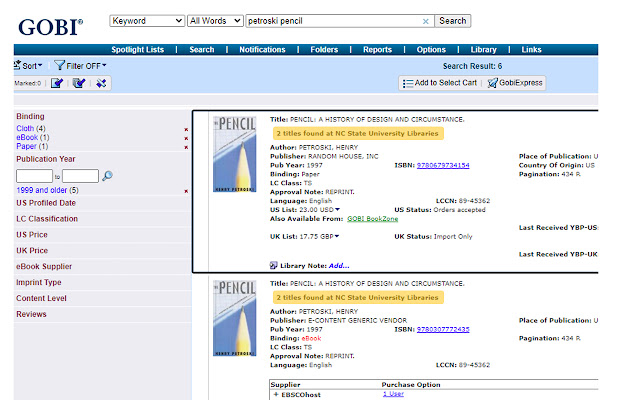640x400 pixels.
Task: Open the Folders menu
Action: (324, 50)
